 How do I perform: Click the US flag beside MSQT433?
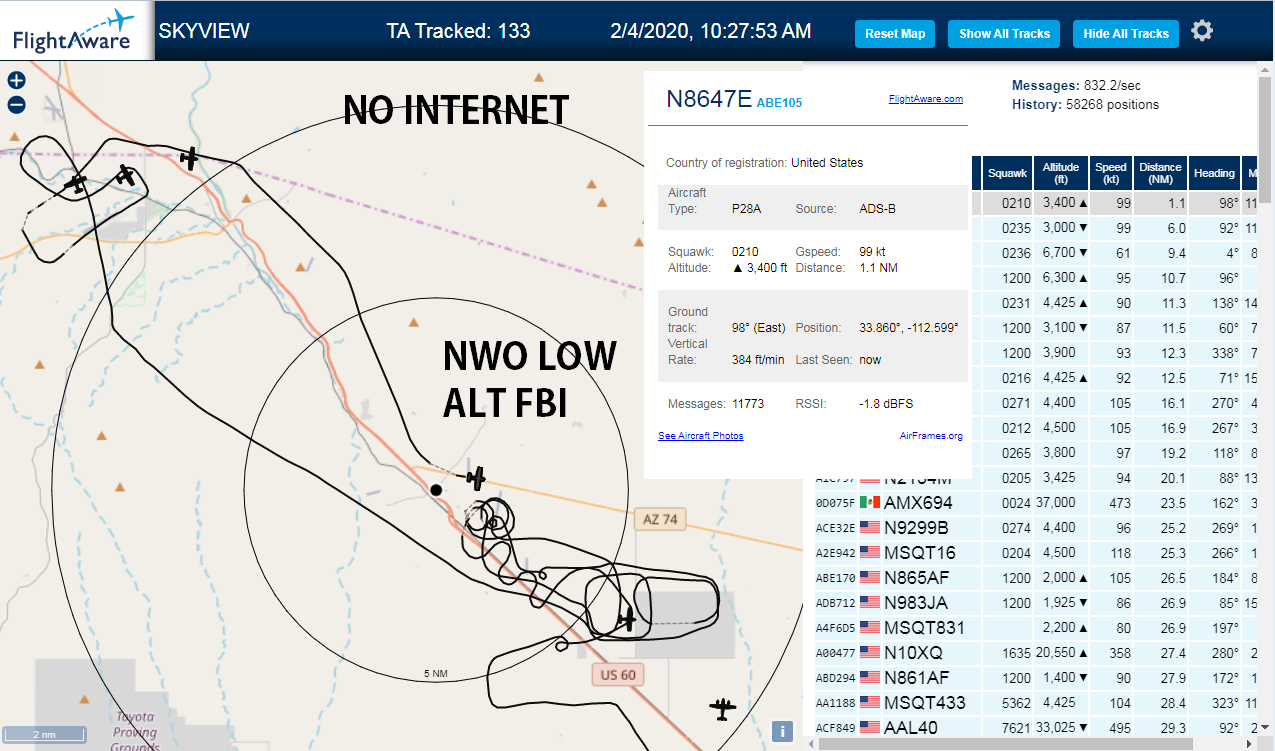point(870,702)
